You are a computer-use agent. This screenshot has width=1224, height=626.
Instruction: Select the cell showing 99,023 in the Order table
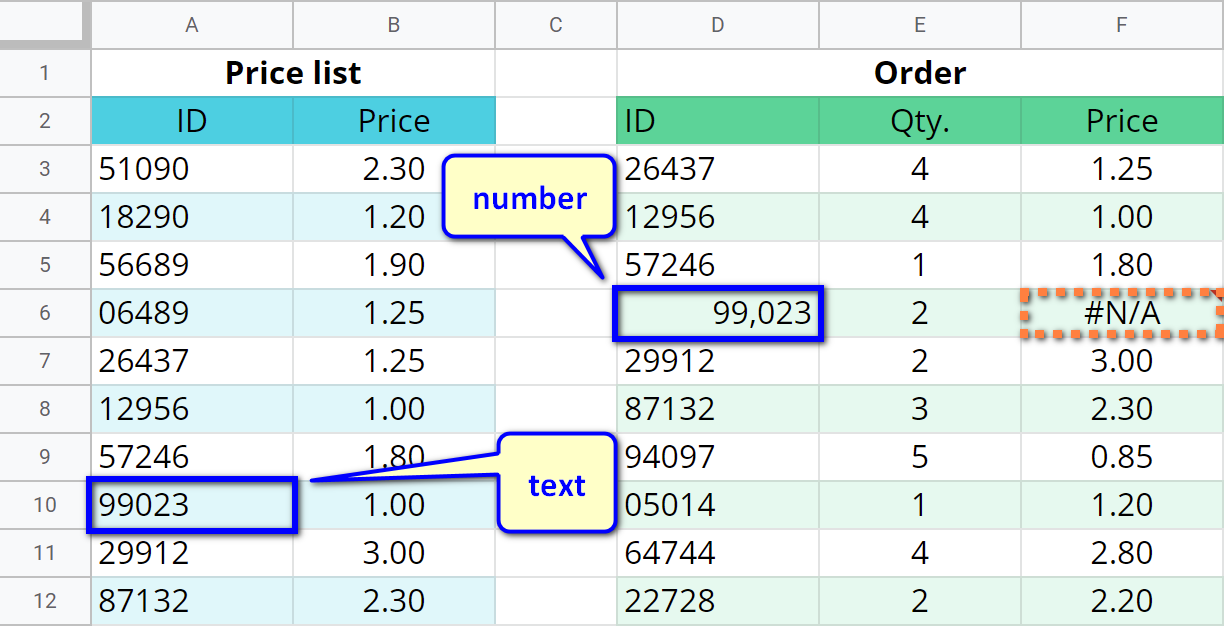coord(717,313)
